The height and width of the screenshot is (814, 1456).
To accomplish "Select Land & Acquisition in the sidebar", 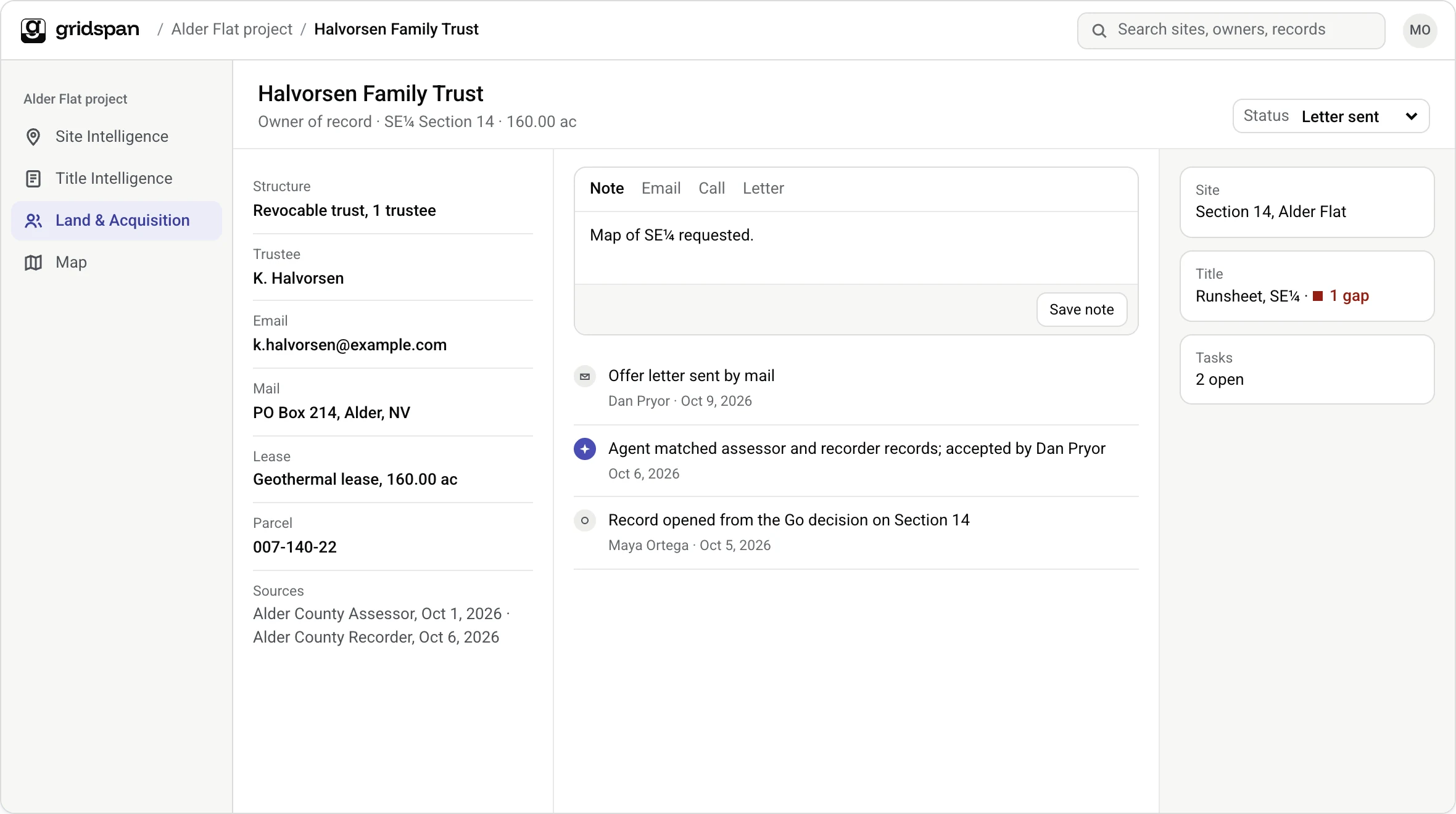I will [116, 221].
